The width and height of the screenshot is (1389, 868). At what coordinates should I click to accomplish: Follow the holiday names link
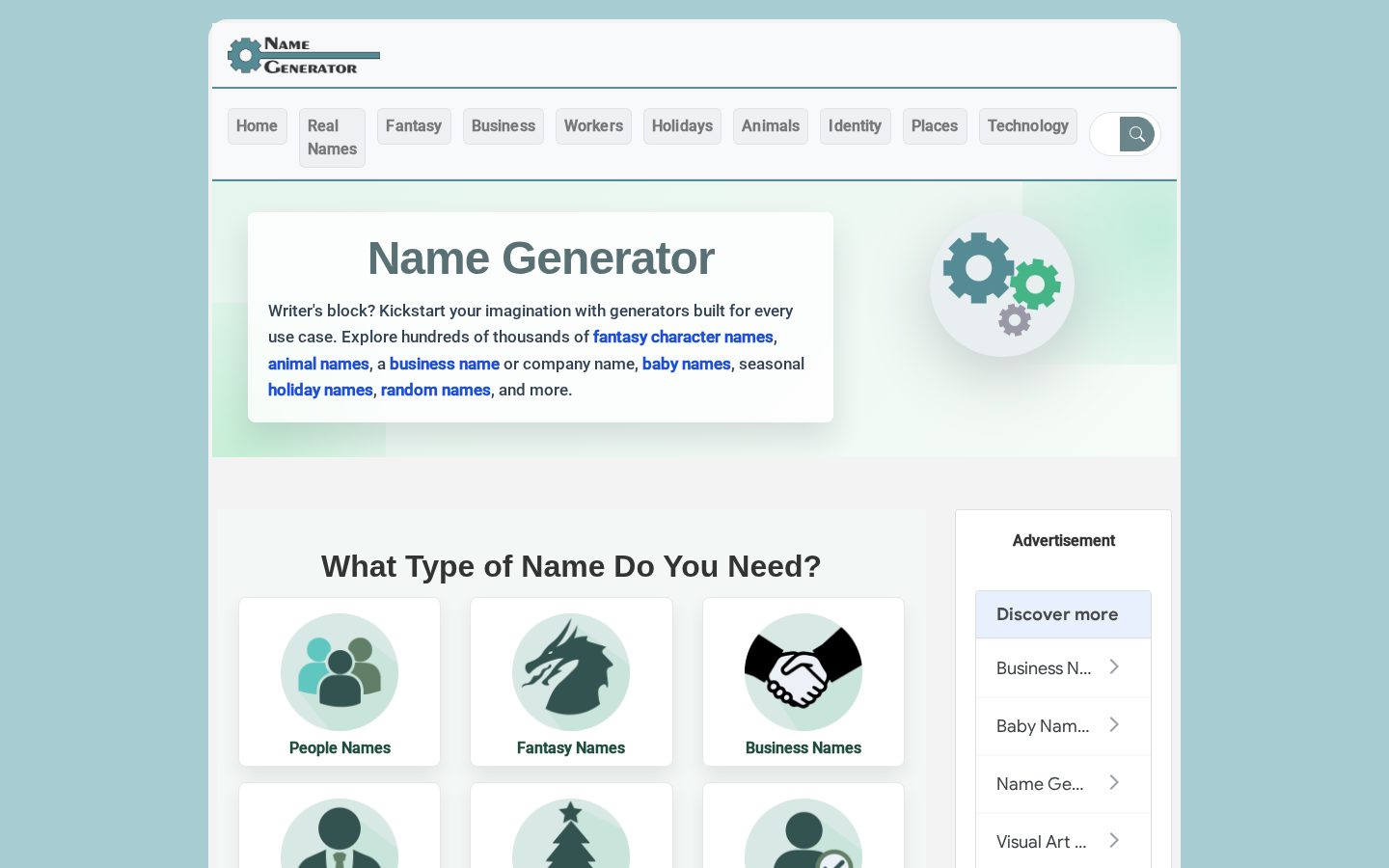coord(320,390)
